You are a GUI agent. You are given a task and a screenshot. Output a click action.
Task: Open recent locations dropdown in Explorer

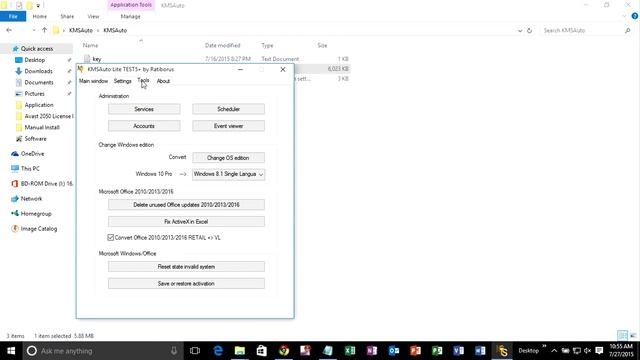[33, 30]
